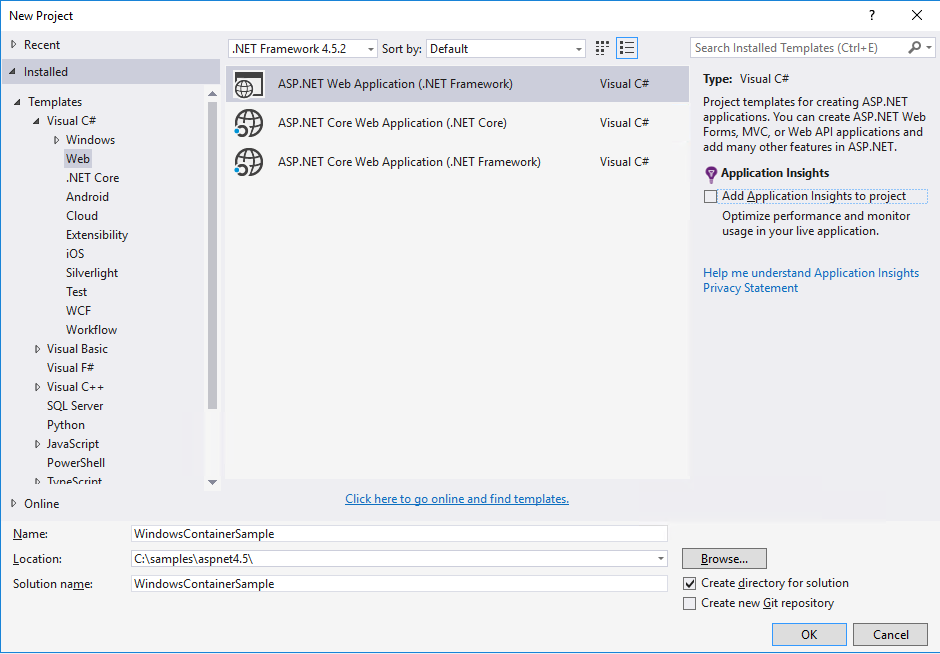Expand the Recent section
Screen dimensions: 940x654
coord(13,44)
